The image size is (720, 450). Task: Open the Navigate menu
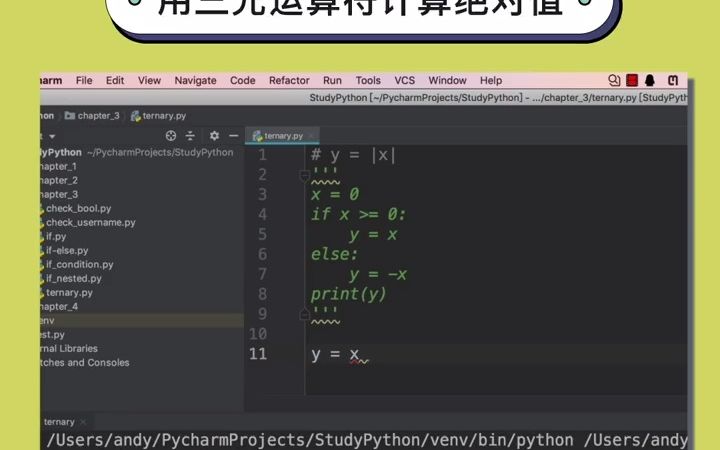[195, 80]
